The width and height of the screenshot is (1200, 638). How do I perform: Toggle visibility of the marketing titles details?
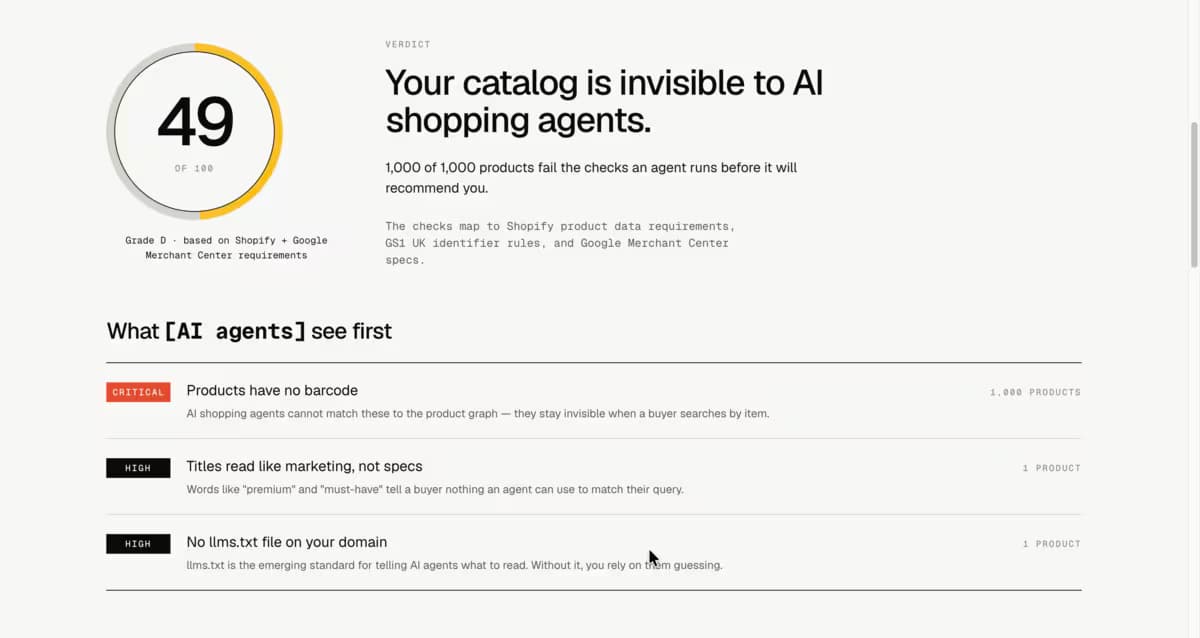pyautogui.click(x=303, y=466)
